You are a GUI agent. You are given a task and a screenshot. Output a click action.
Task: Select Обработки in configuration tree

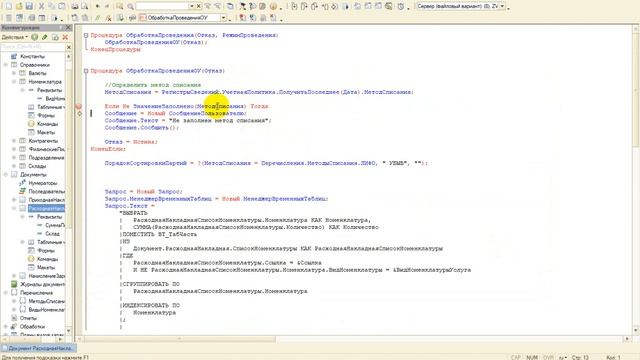[32, 327]
